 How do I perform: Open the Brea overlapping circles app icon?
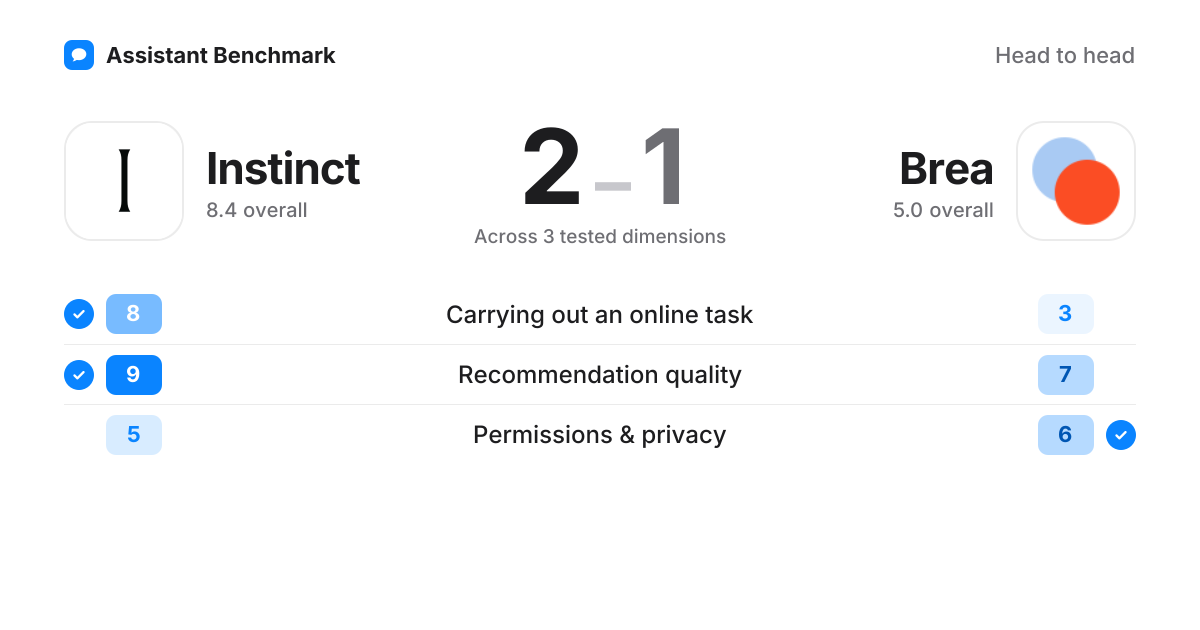click(1076, 181)
